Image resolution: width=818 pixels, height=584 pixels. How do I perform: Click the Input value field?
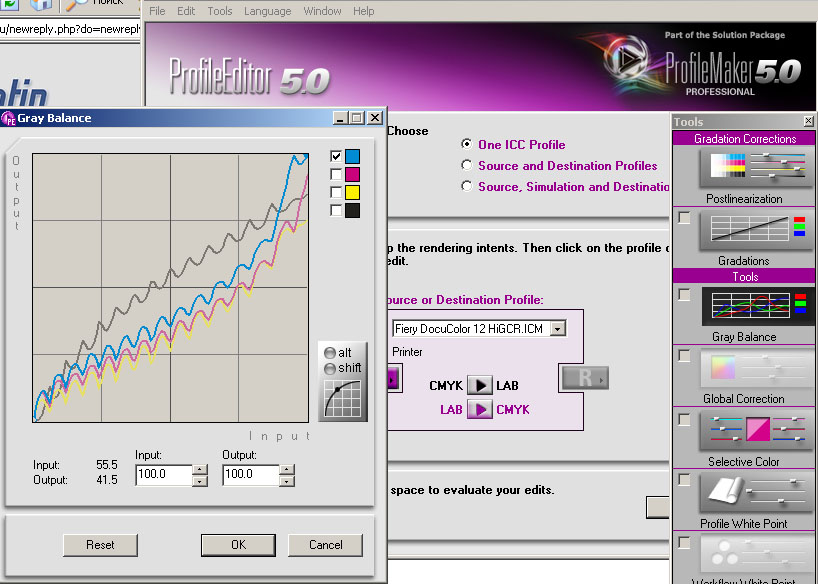click(164, 475)
